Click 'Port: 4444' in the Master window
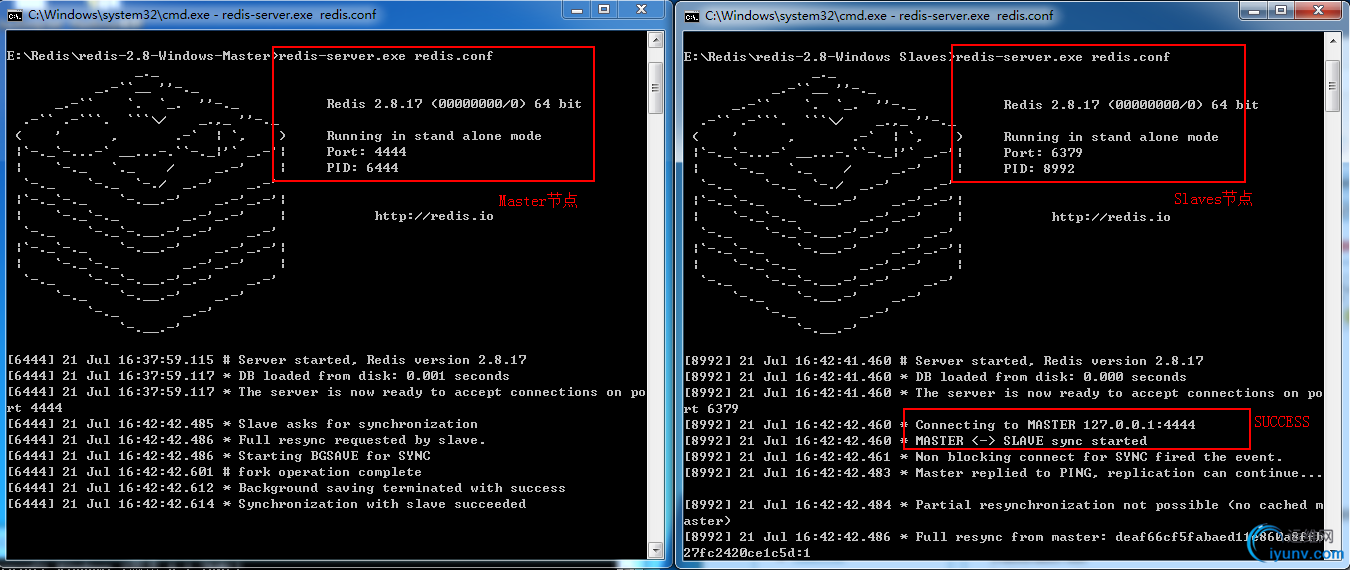Viewport: 1350px width, 570px height. [x=366, y=152]
